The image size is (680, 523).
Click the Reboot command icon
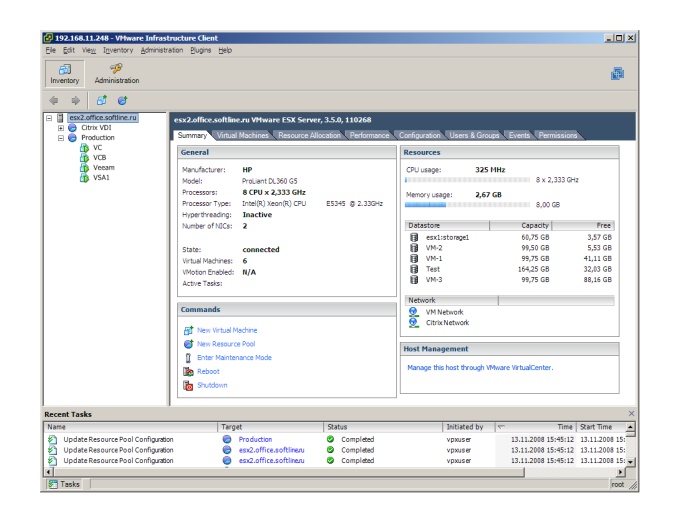[x=188, y=372]
